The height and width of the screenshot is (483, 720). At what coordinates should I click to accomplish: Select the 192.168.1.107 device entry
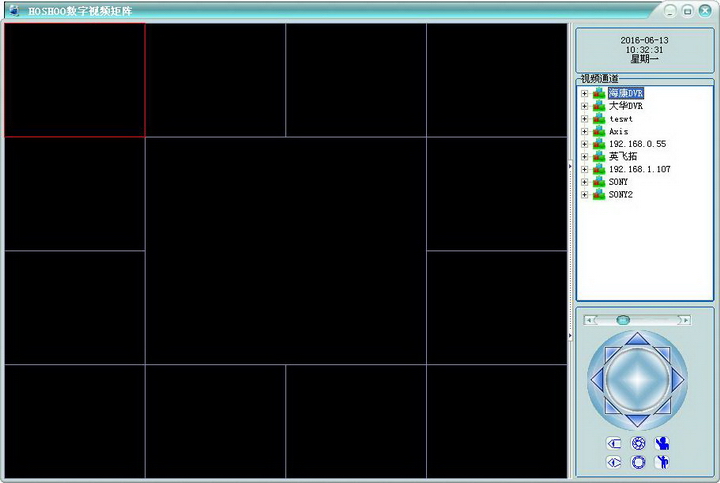(639, 169)
